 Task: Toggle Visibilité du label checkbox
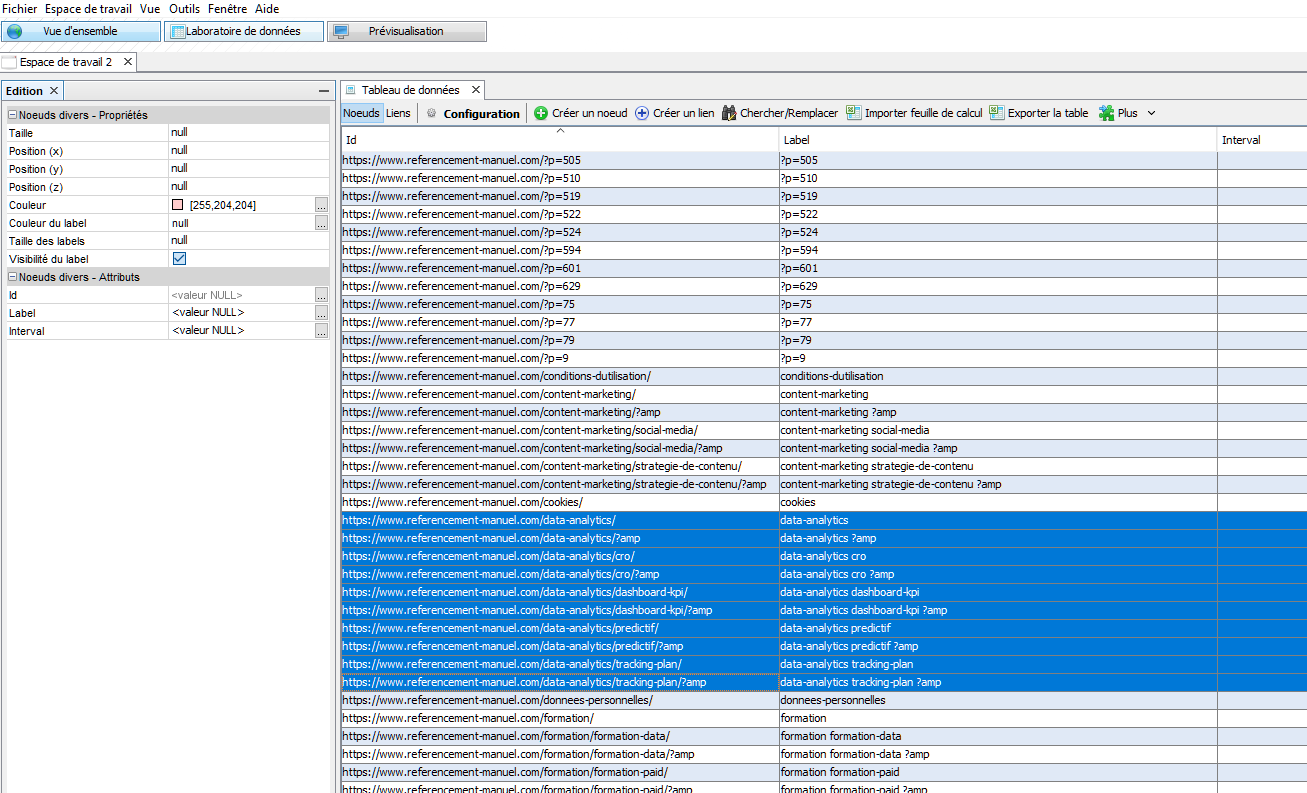179,259
